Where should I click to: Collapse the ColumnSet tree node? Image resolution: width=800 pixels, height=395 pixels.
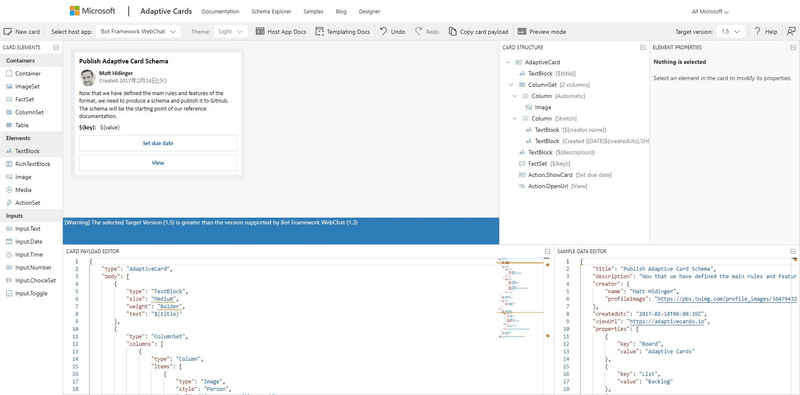coord(511,85)
